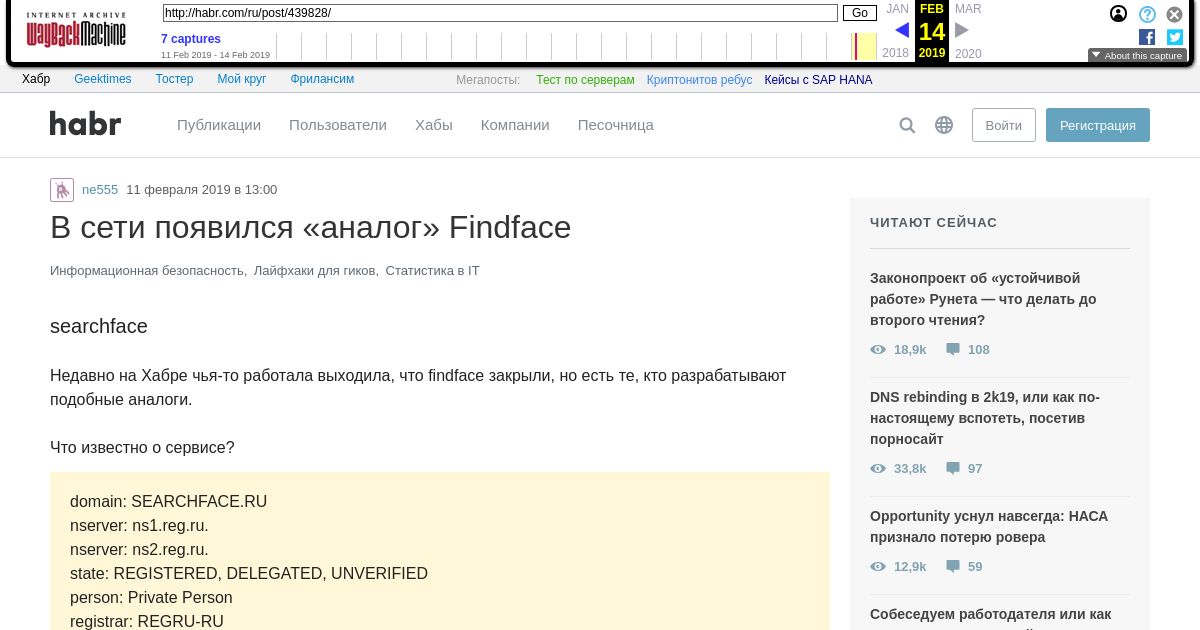Click the searchface subheading
Viewport: 1200px width, 630px height.
coord(99,327)
